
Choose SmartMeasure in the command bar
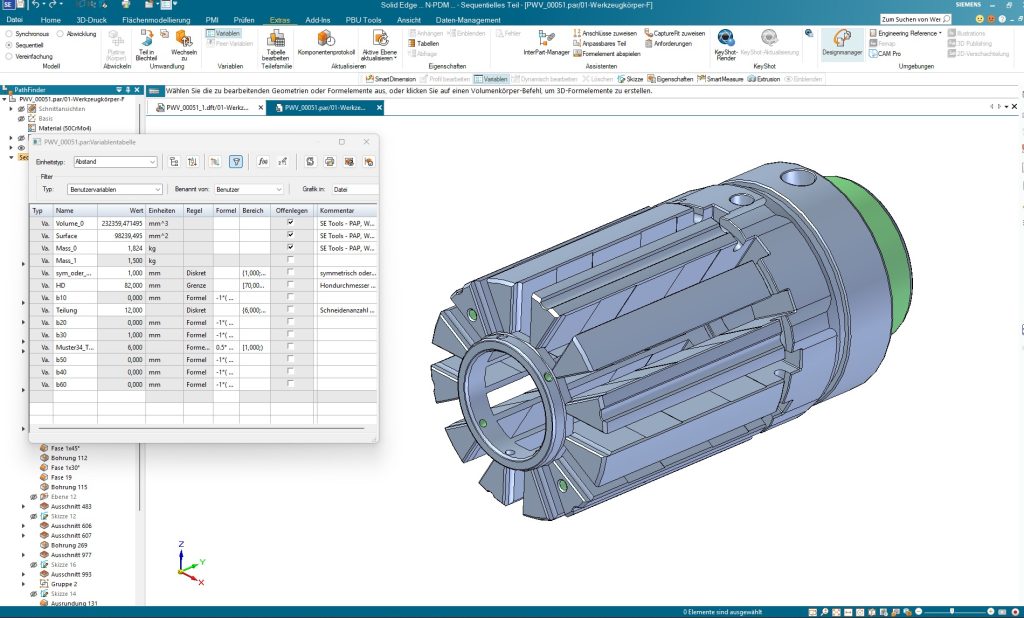(x=720, y=79)
